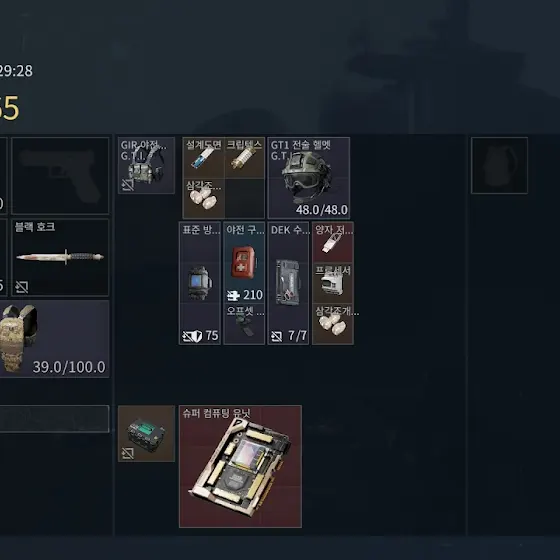Click the 크립텍스 cylinder item
Viewport: 560px width, 560px height.
point(245,158)
